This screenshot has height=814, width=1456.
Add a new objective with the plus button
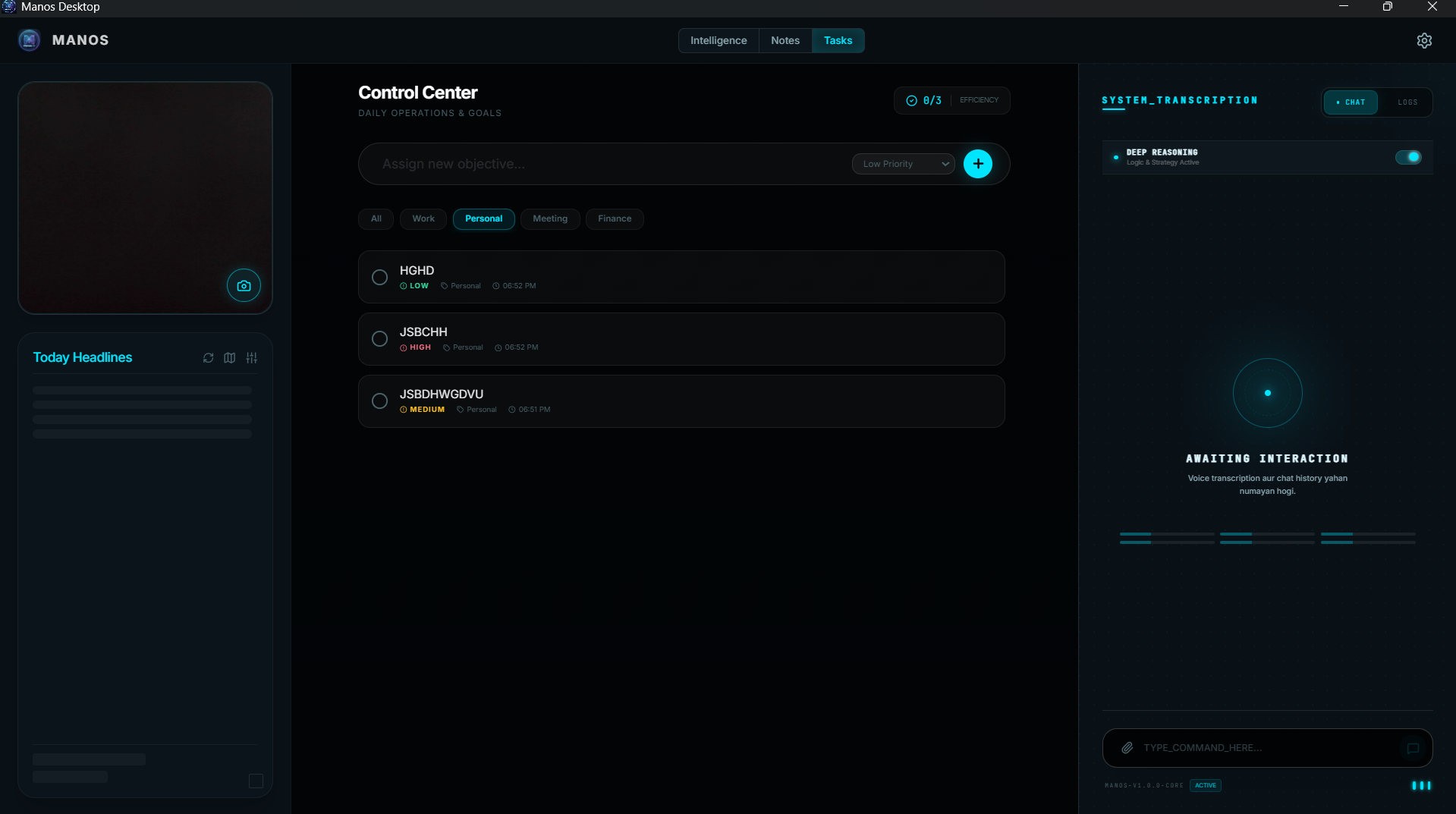tap(977, 163)
